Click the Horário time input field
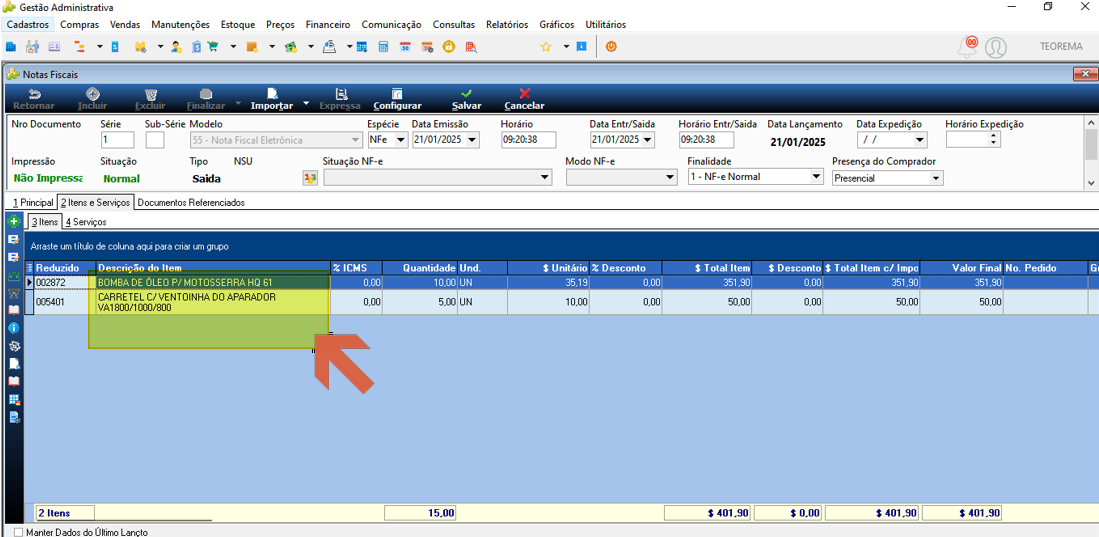Screen dimensions: 1099x537 click(x=528, y=140)
